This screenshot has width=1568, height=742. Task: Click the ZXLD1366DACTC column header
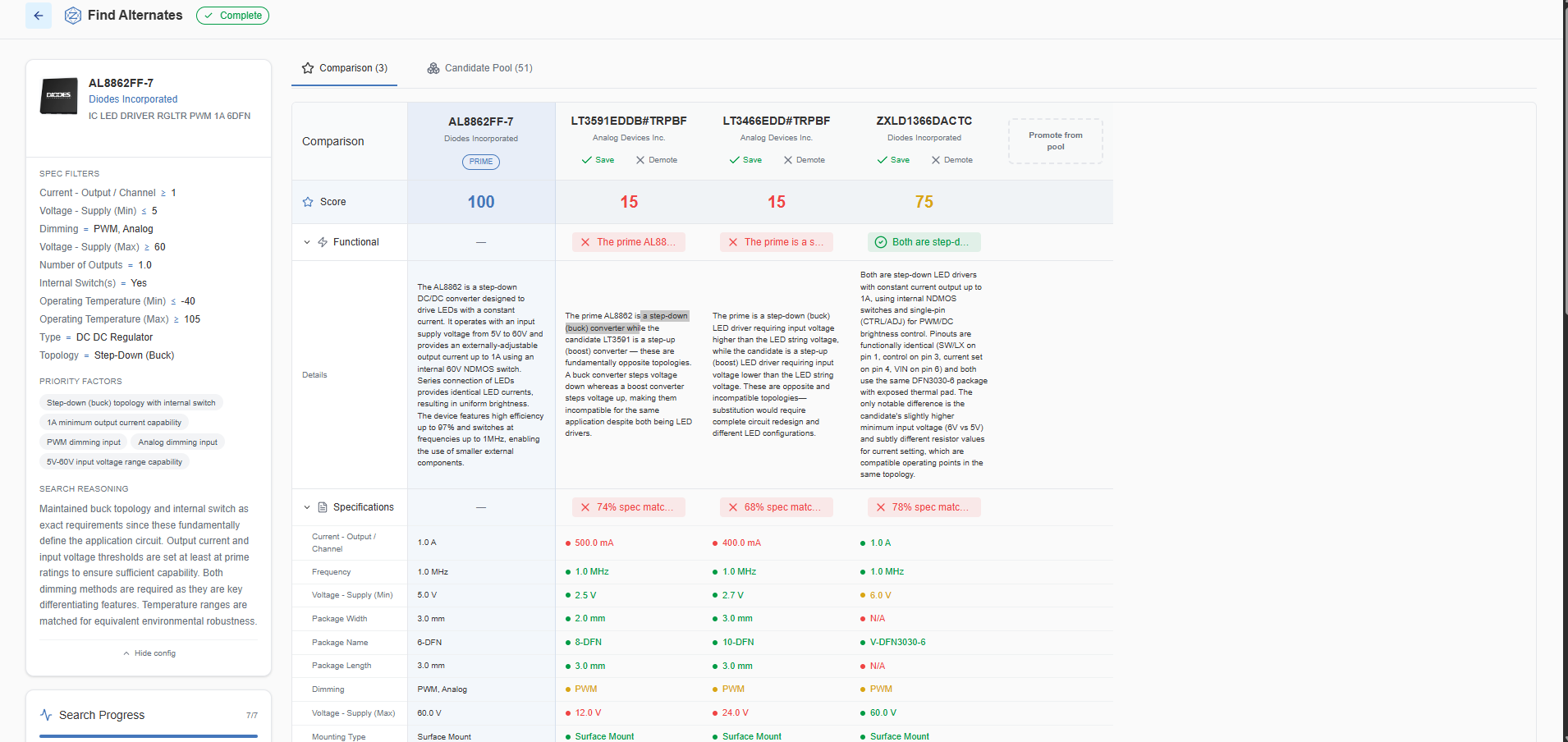pos(924,121)
